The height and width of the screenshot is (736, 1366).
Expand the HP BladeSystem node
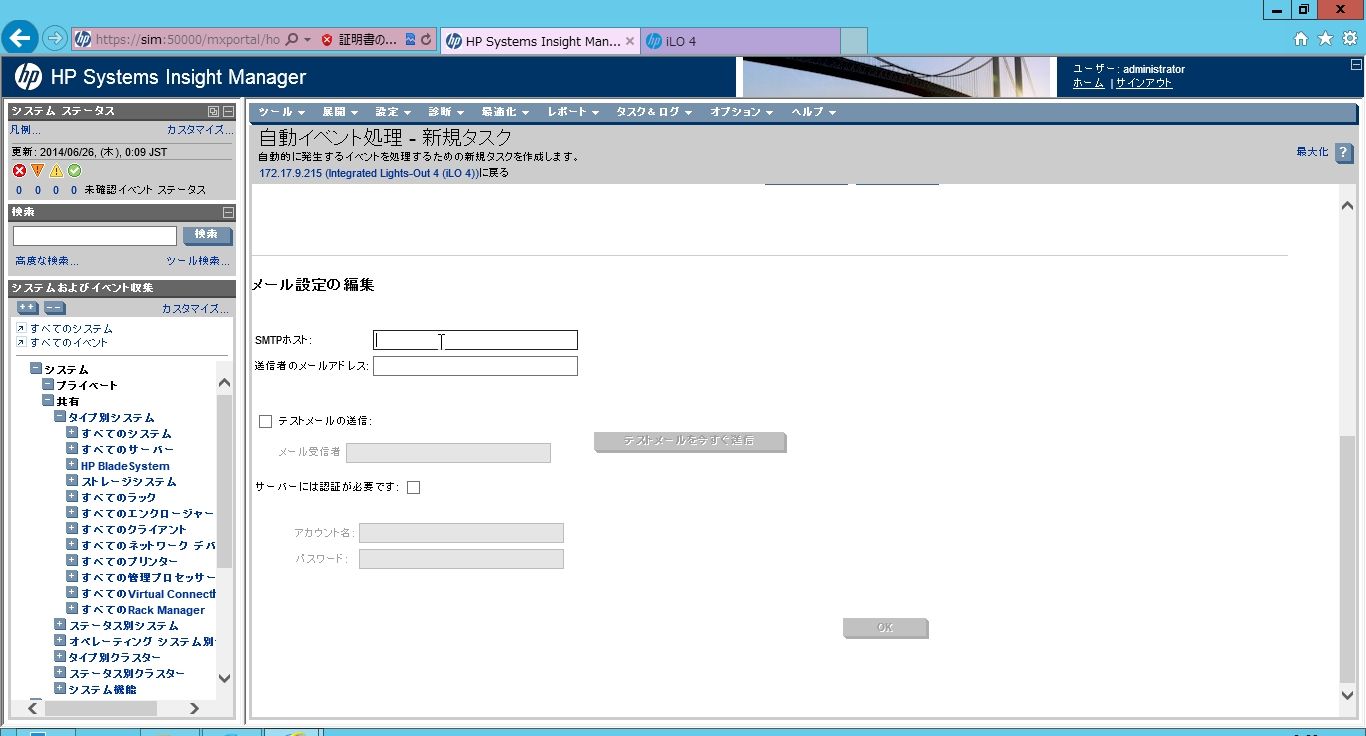tap(72, 465)
